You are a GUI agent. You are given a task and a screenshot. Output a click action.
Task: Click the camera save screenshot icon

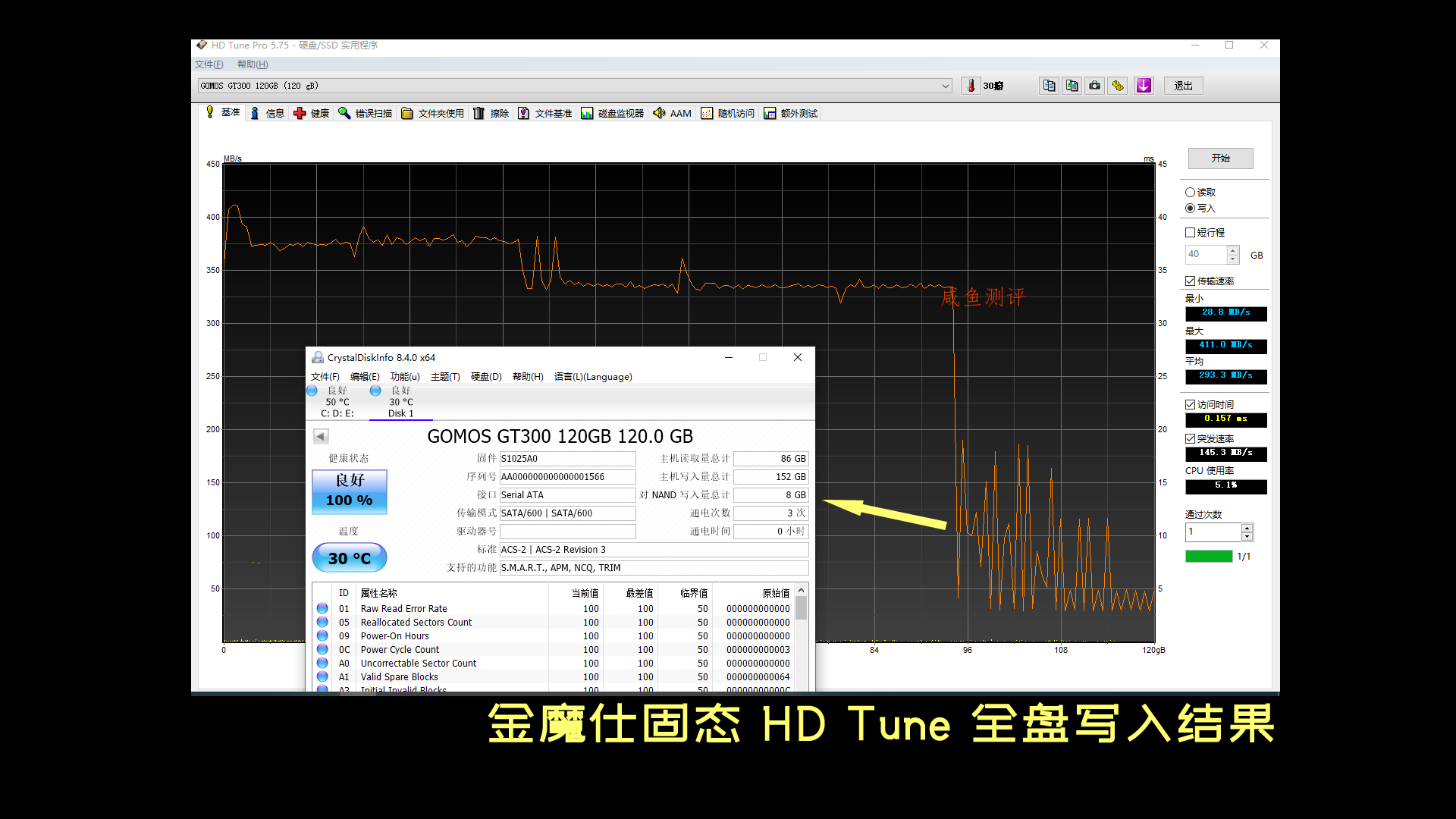point(1094,86)
